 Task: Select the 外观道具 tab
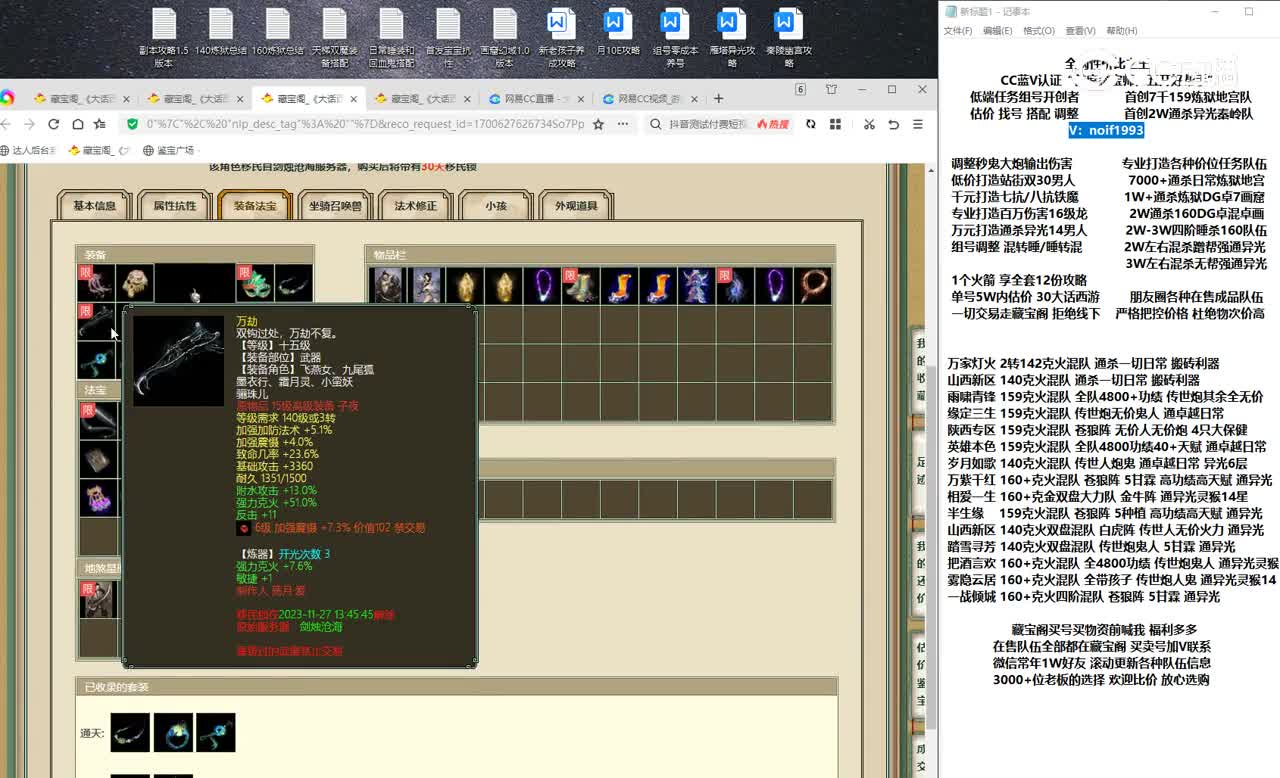click(576, 206)
